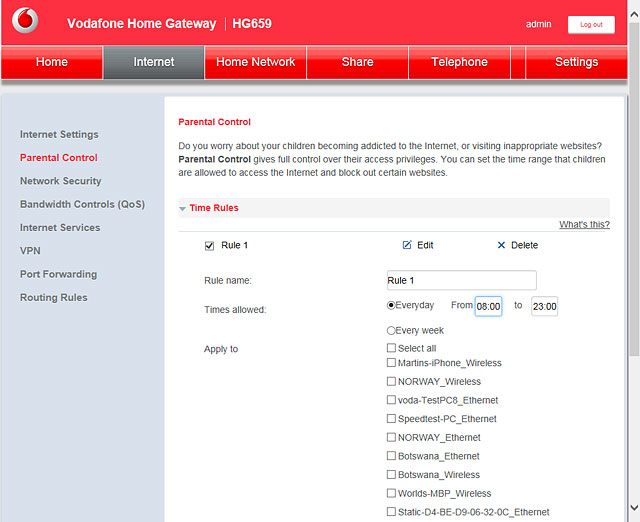Open the Settings tab
Screen dimensions: 640x522
[576, 62]
